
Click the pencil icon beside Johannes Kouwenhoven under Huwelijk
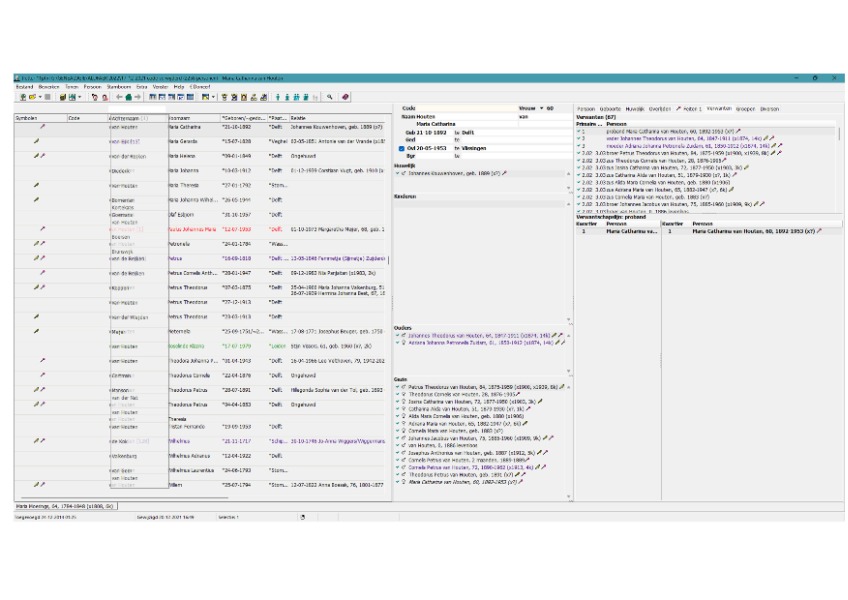coord(506,172)
